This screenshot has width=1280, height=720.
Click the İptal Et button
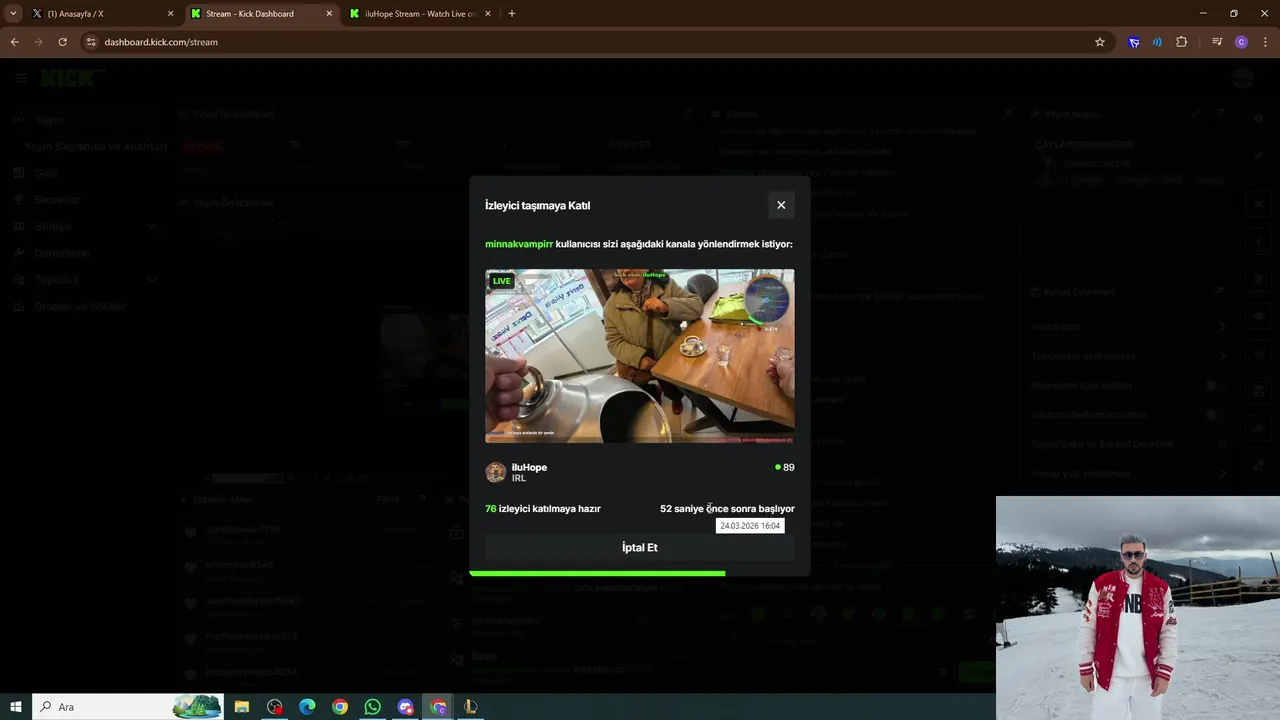point(640,547)
